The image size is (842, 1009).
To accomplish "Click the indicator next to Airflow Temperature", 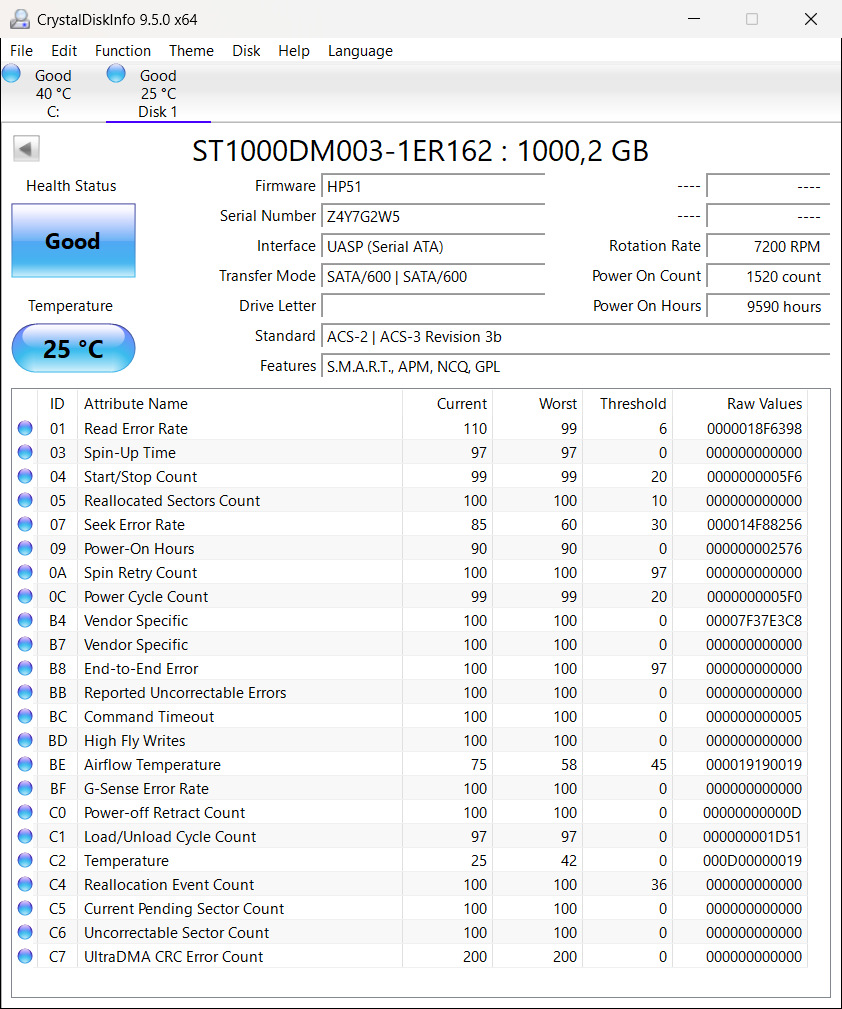I will 24,764.
